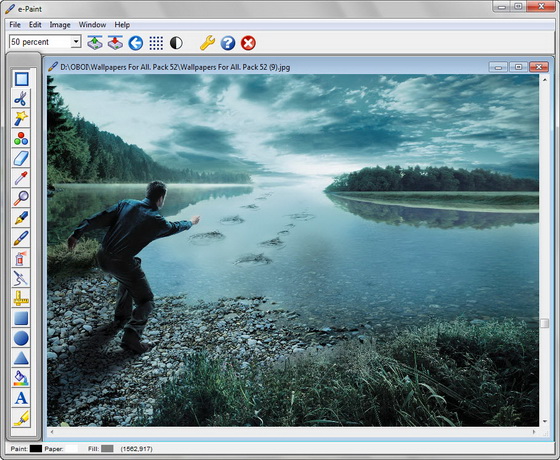Screen dimensions: 560x460
Task: Select the spray can tool
Action: [x=21, y=258]
